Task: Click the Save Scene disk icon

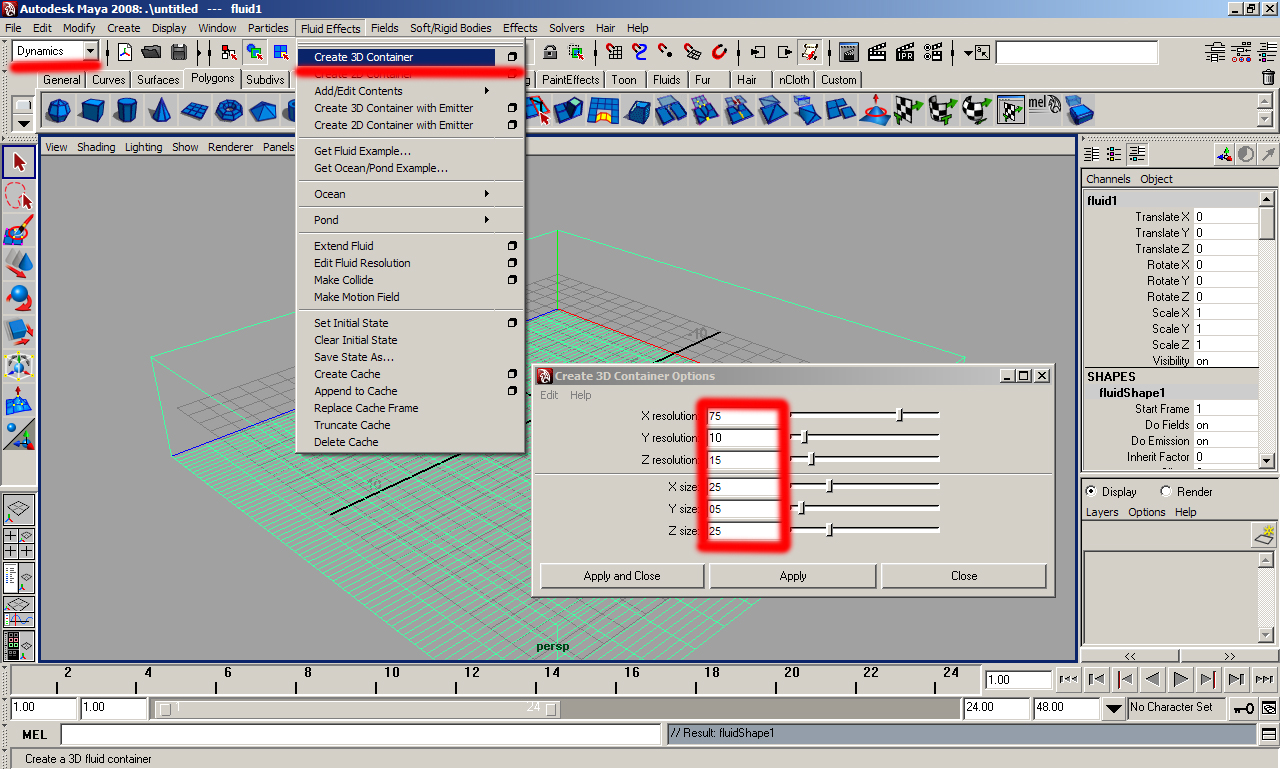Action: [x=179, y=52]
